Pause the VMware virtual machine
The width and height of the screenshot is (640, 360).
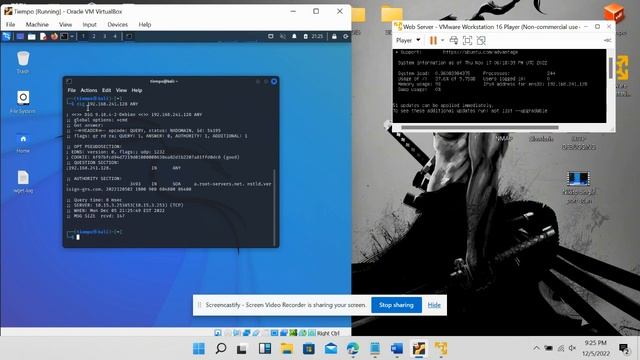tap(433, 40)
